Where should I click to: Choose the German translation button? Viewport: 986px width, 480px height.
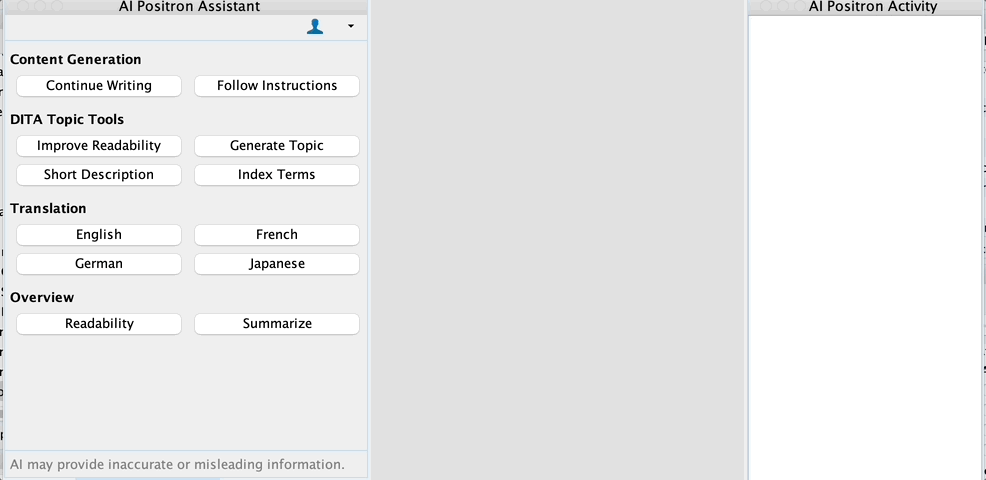point(99,264)
